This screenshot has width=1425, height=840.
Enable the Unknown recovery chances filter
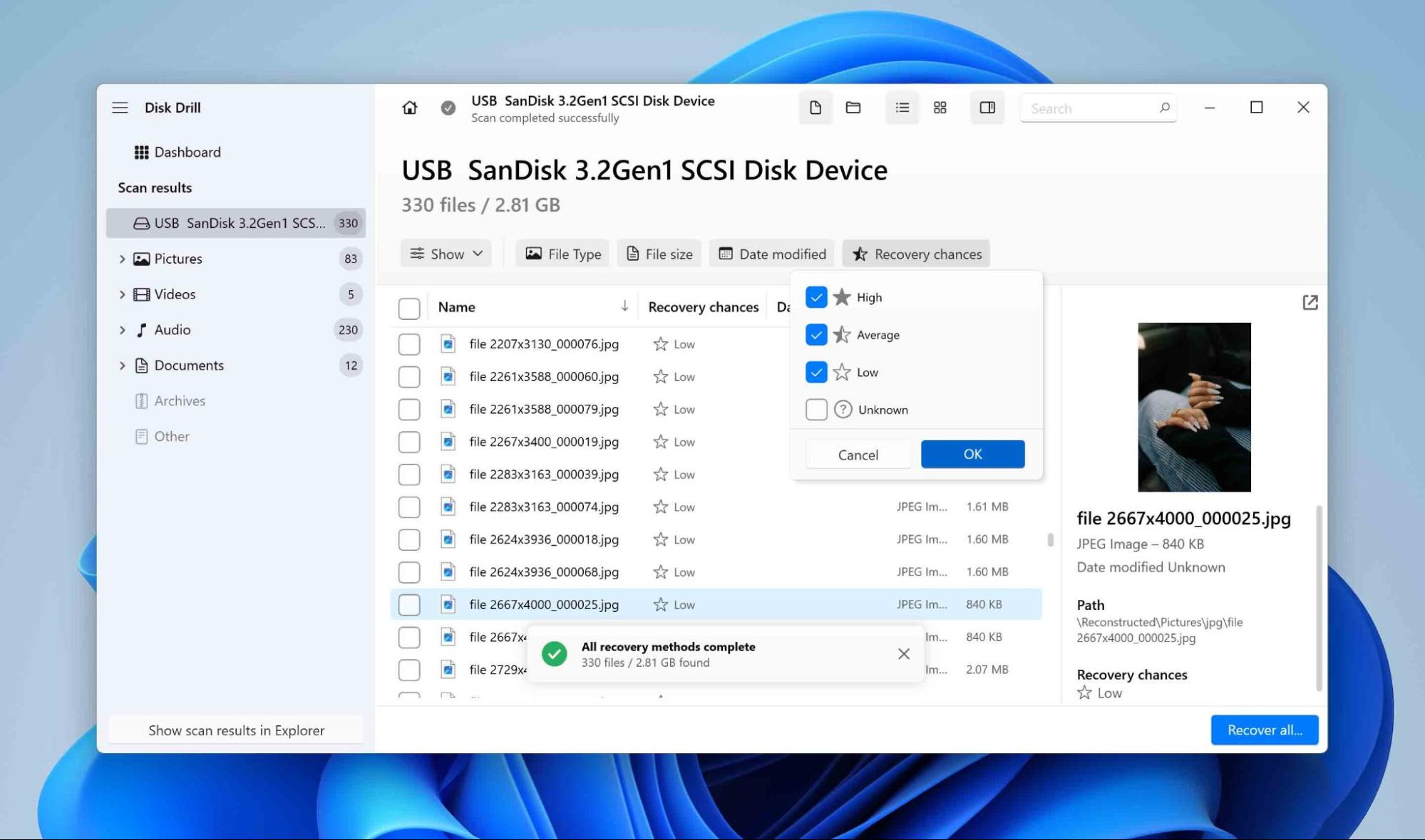click(816, 410)
